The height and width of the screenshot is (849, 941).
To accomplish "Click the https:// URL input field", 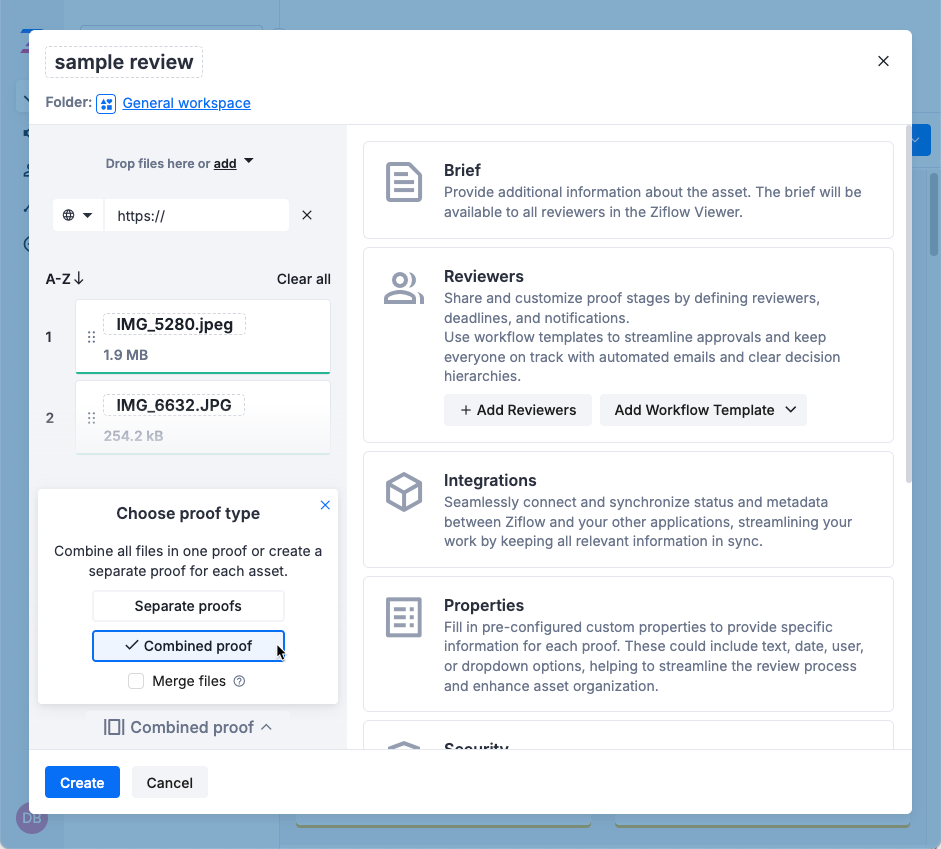I will [197, 215].
